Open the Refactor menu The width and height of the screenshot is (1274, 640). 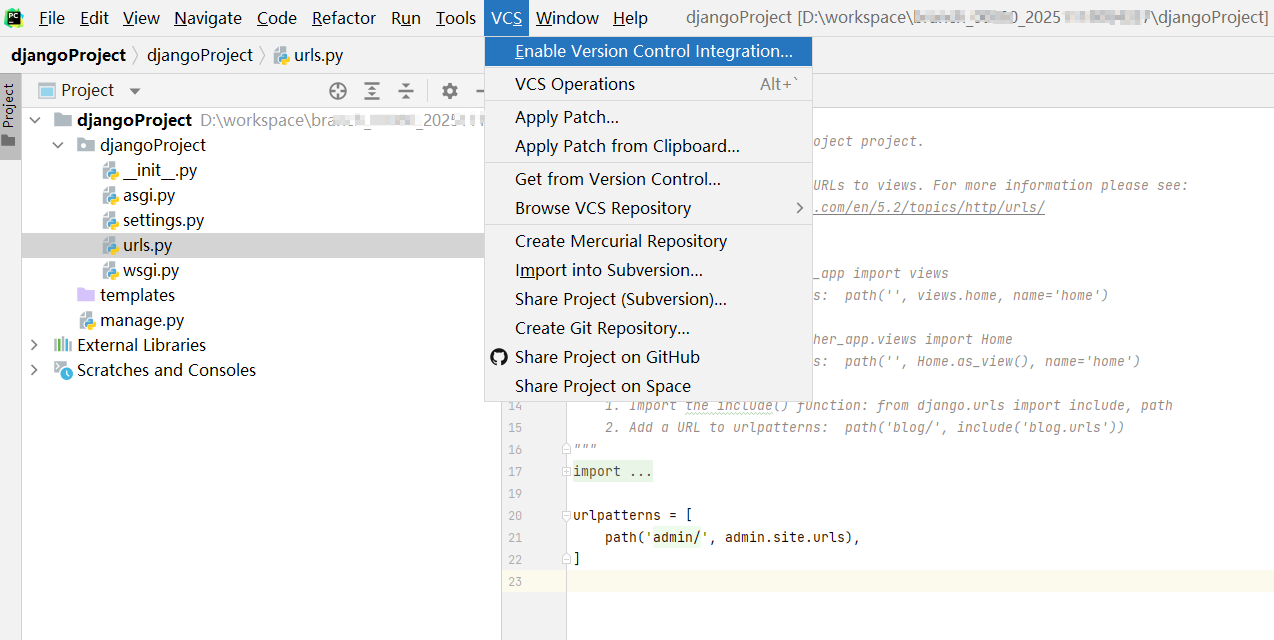[x=344, y=18]
